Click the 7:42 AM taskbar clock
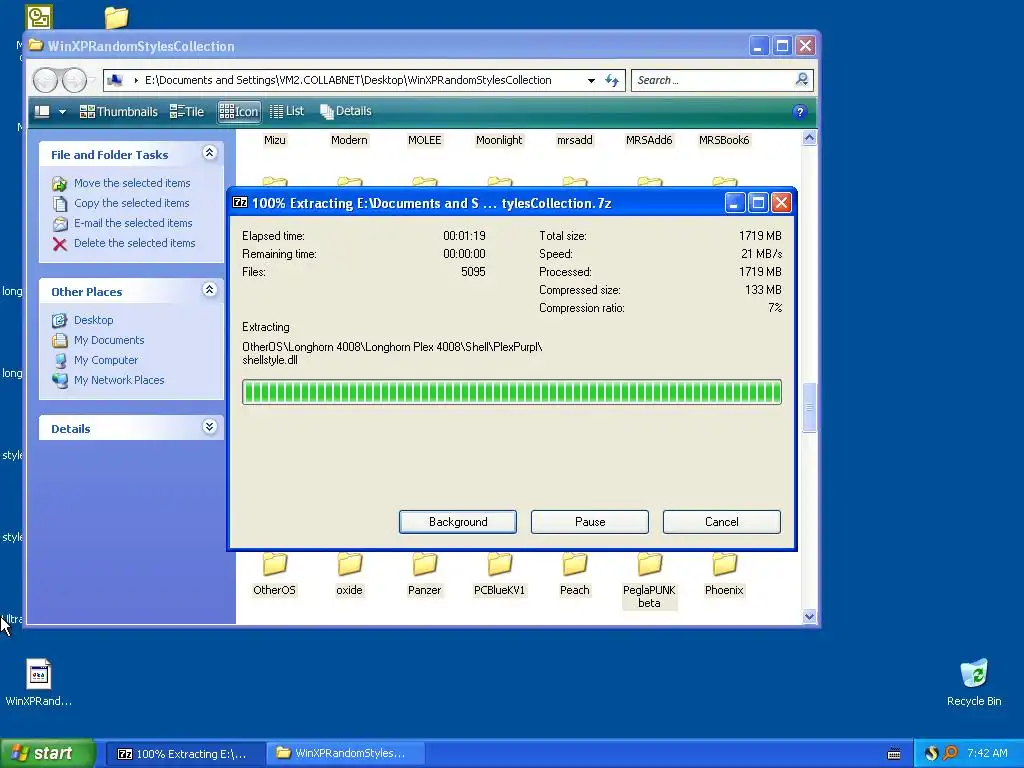 [987, 754]
